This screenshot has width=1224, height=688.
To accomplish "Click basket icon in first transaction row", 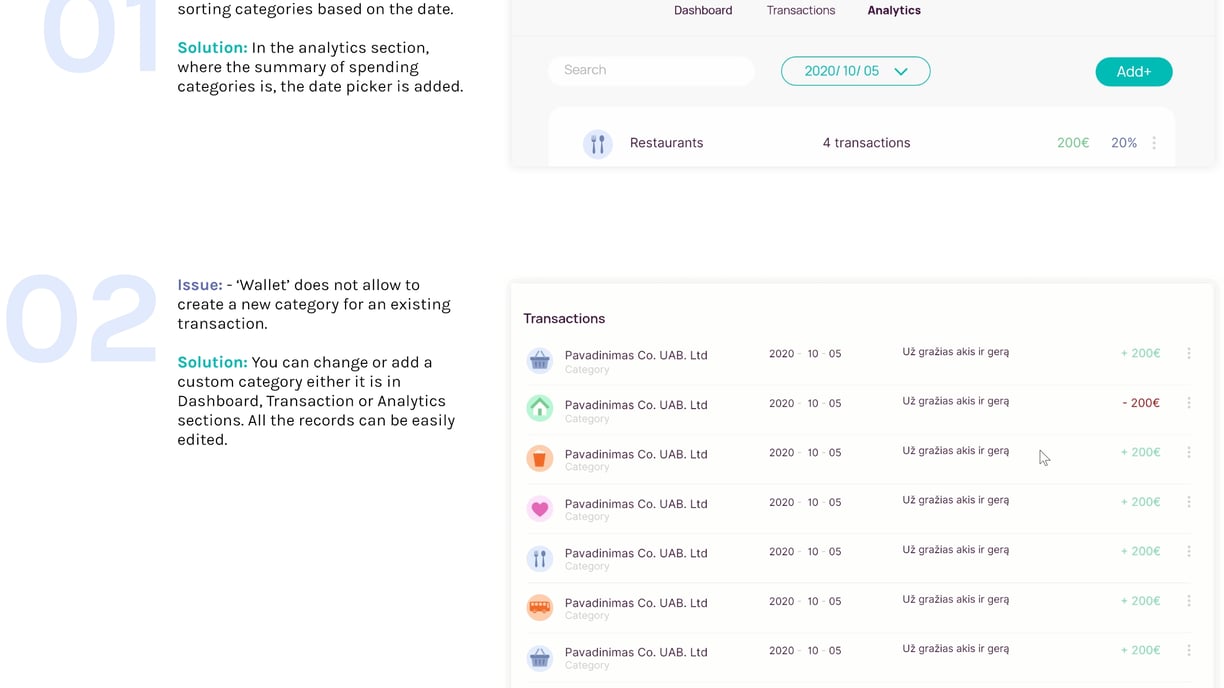I will (x=540, y=360).
